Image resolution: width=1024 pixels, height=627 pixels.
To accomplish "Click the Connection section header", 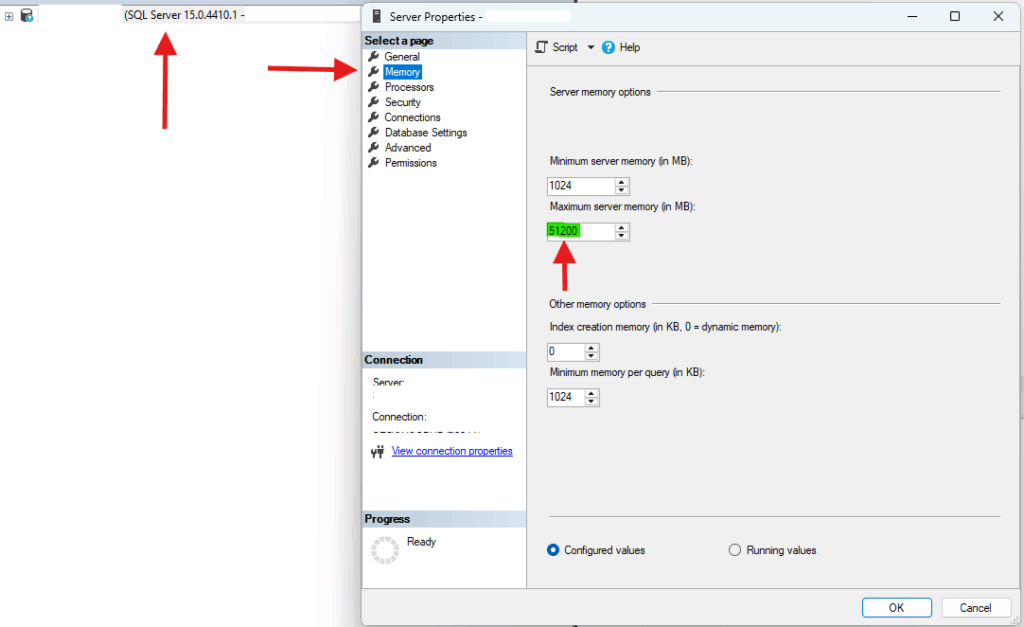I will click(444, 360).
